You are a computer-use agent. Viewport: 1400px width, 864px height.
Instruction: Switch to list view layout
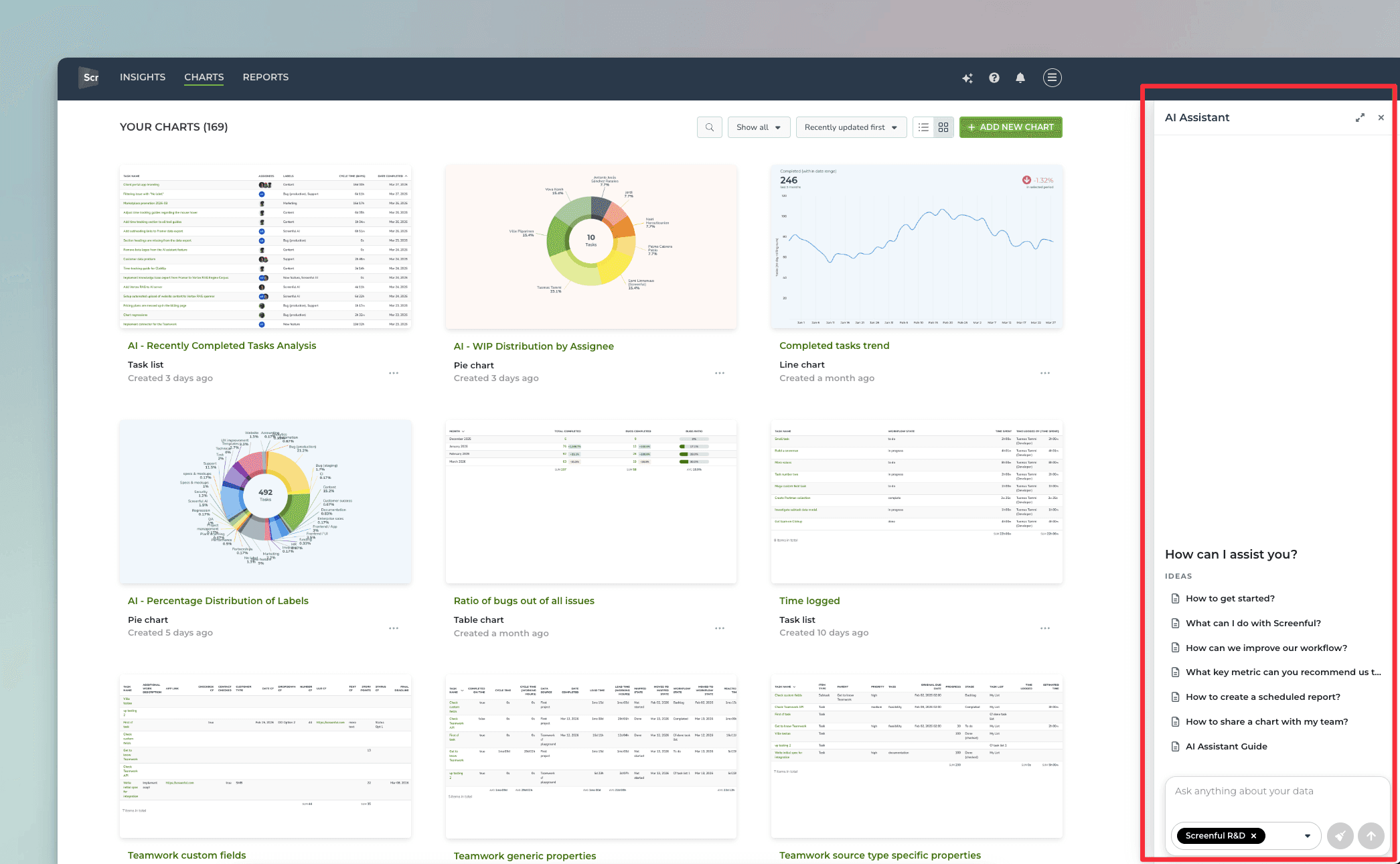click(924, 127)
